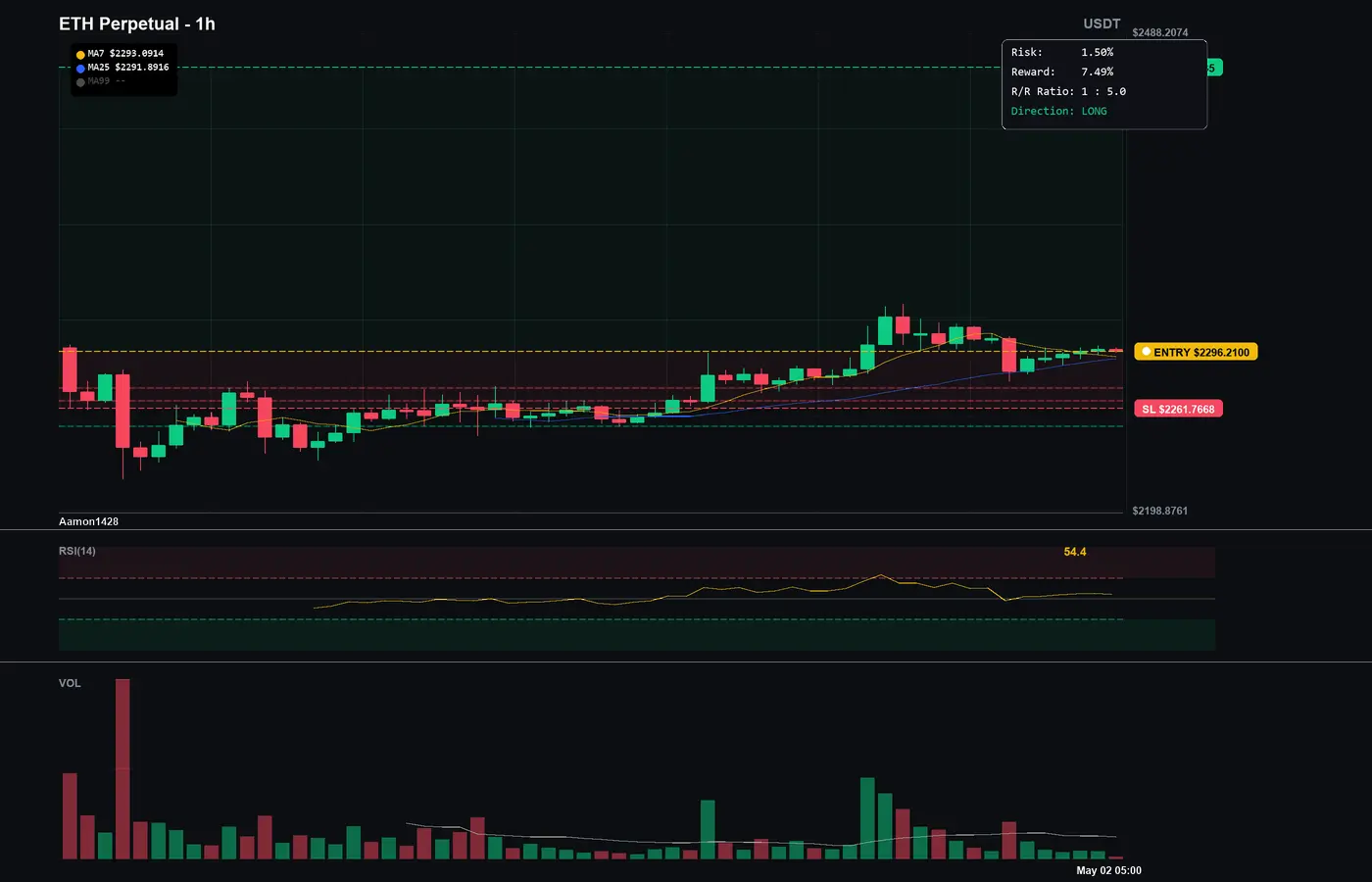The image size is (1372, 882).
Task: Click the R/R Ratio 1 : 5.0 row
Action: 1068,91
